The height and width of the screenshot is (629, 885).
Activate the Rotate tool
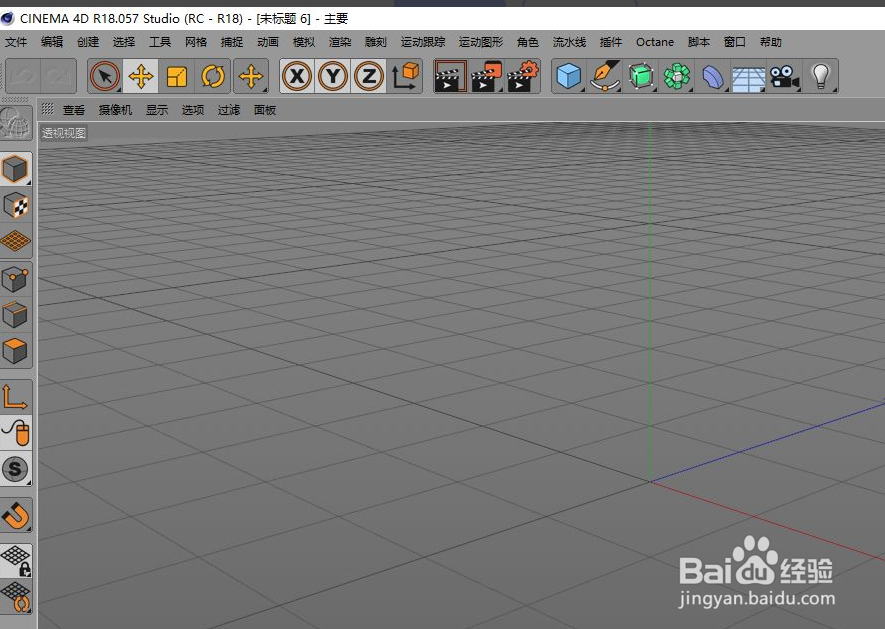pos(213,76)
